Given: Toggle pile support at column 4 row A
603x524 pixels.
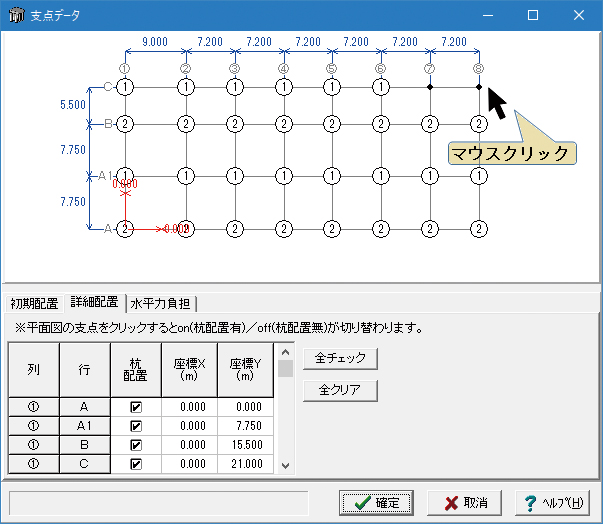Looking at the screenshot, I should [284, 229].
